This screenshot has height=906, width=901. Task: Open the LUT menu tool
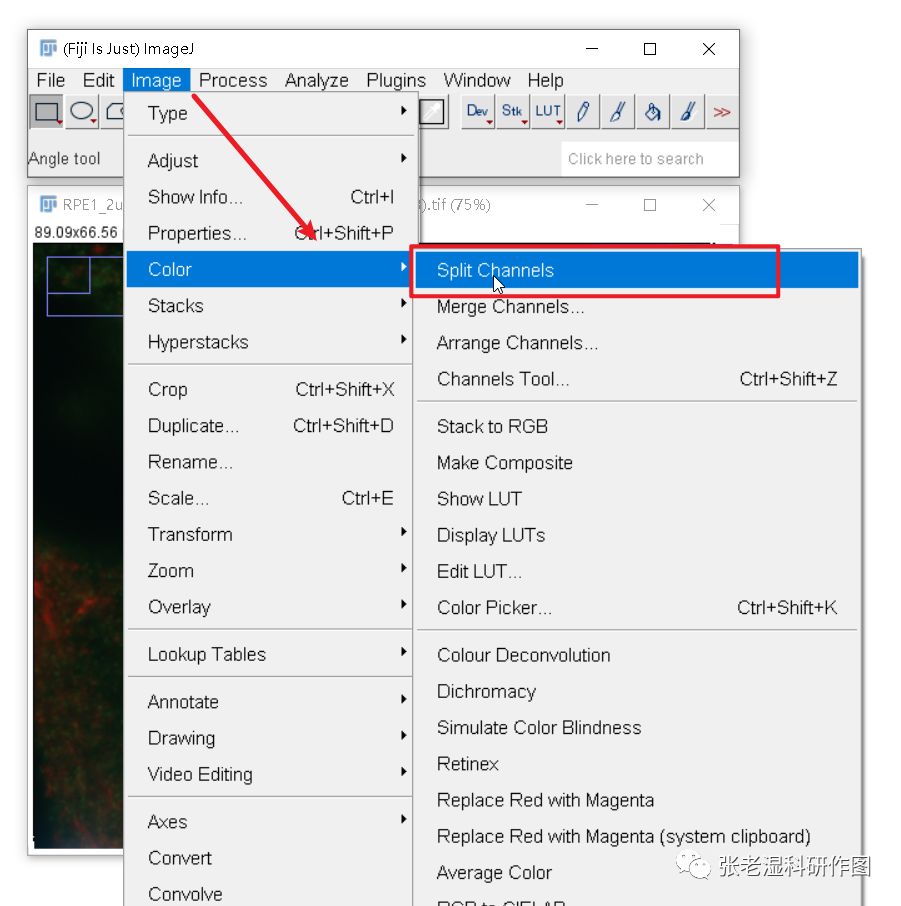548,112
